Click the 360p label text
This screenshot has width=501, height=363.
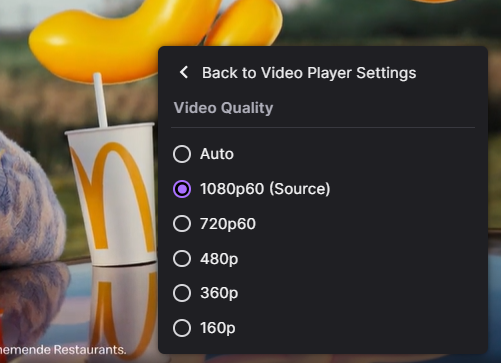tap(219, 293)
